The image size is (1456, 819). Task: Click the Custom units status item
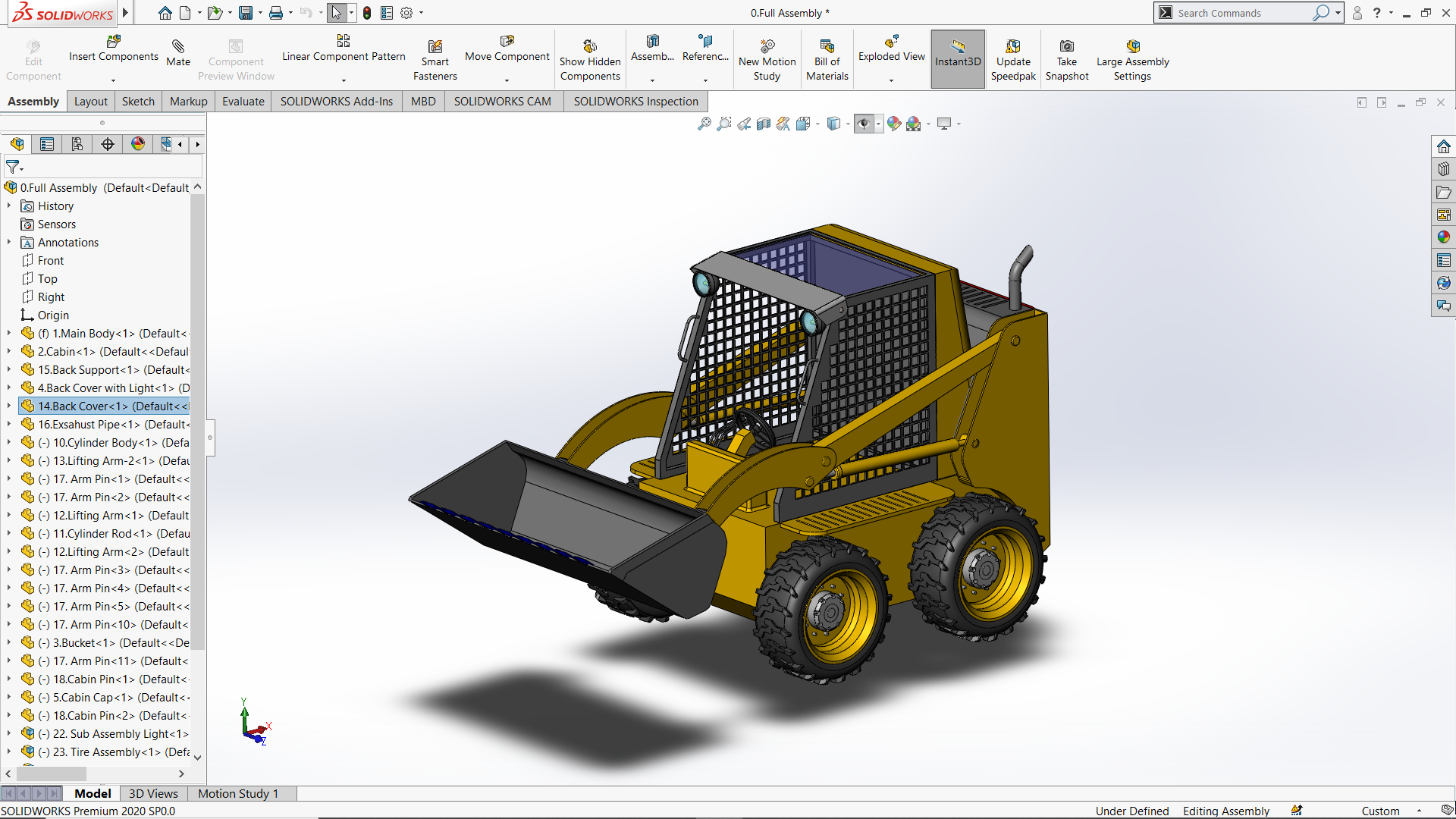click(1380, 811)
